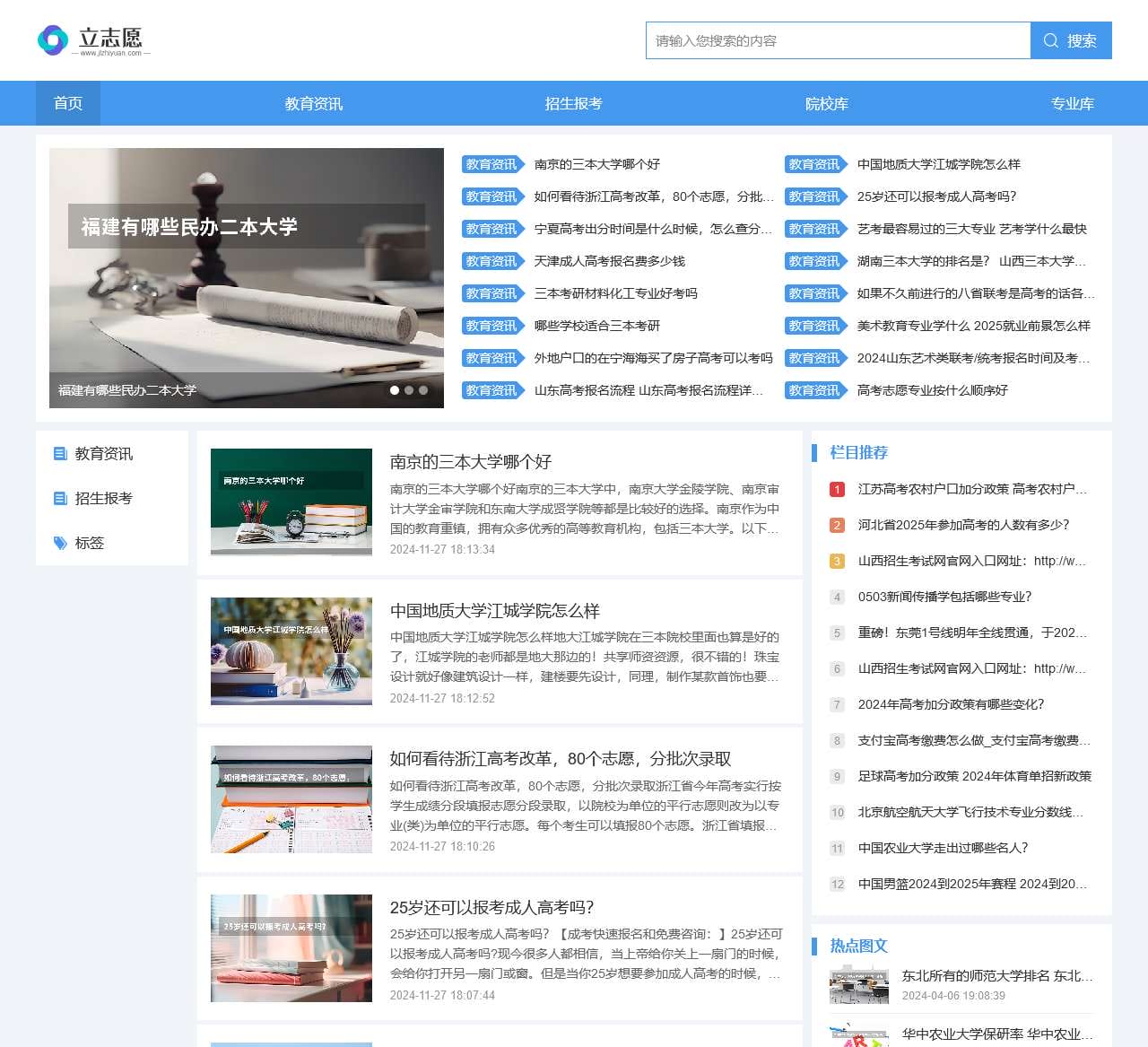Open the 院校库 navigation tab
This screenshot has width=1148, height=1047.
click(x=826, y=104)
